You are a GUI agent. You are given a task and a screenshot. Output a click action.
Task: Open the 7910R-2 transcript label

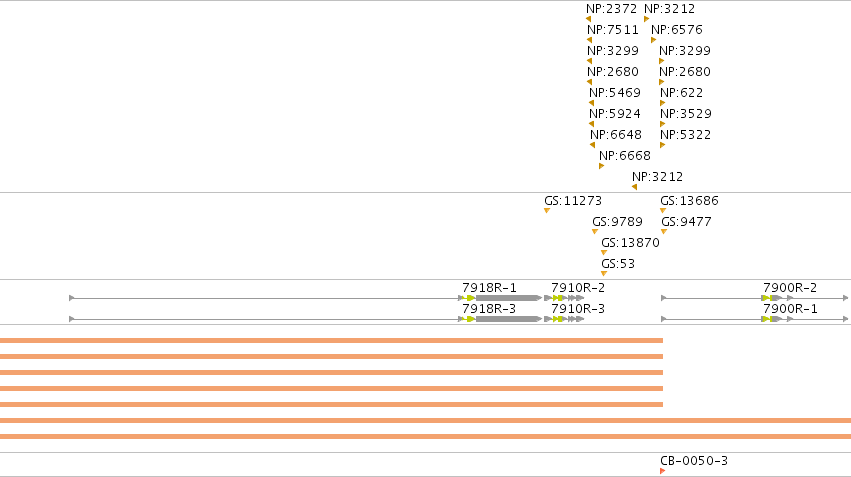(578, 288)
